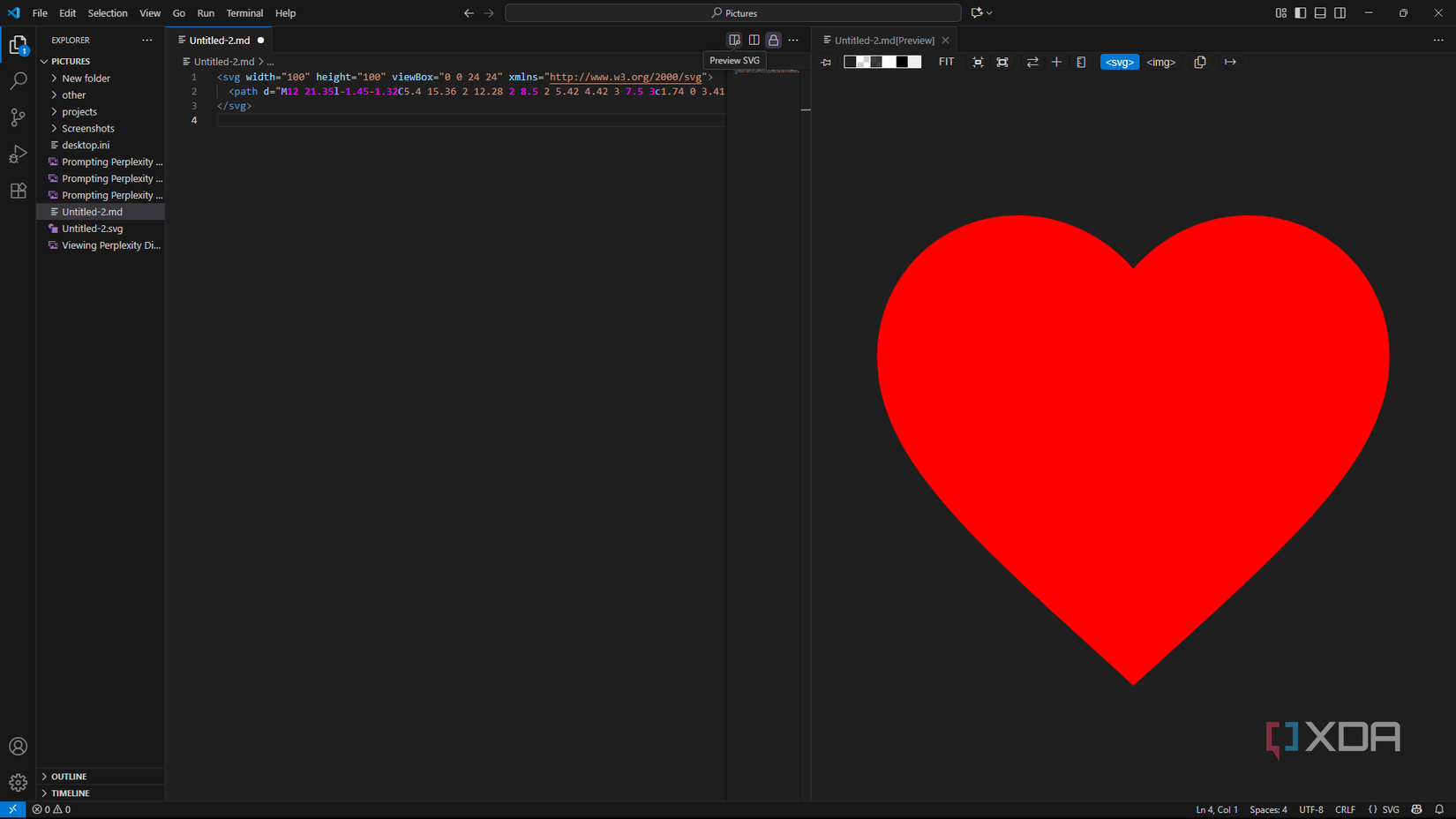Click the Pictures command center search box

[732, 13]
